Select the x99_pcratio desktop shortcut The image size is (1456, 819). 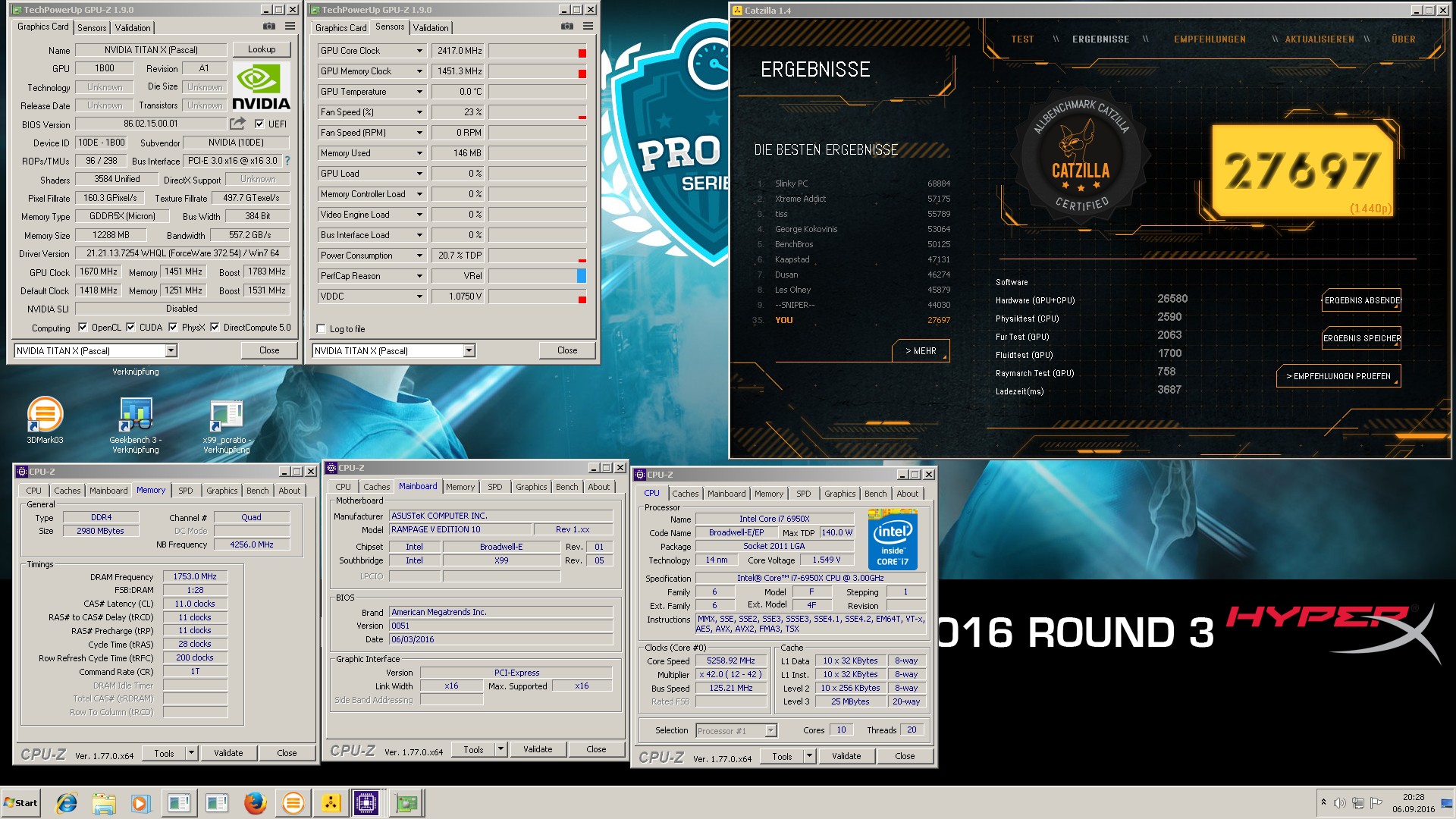tap(226, 425)
